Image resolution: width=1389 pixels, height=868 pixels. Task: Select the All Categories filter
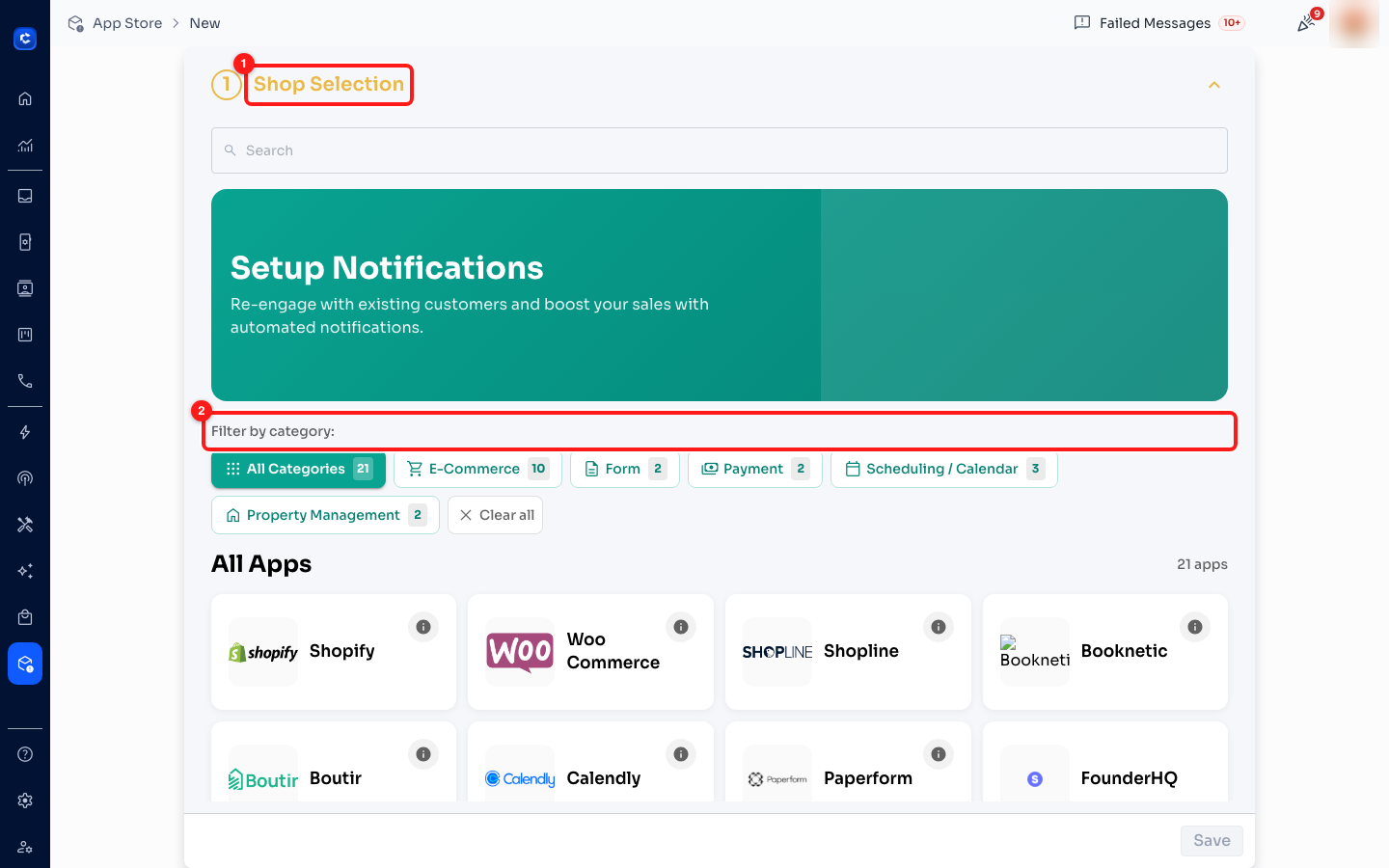[298, 469]
